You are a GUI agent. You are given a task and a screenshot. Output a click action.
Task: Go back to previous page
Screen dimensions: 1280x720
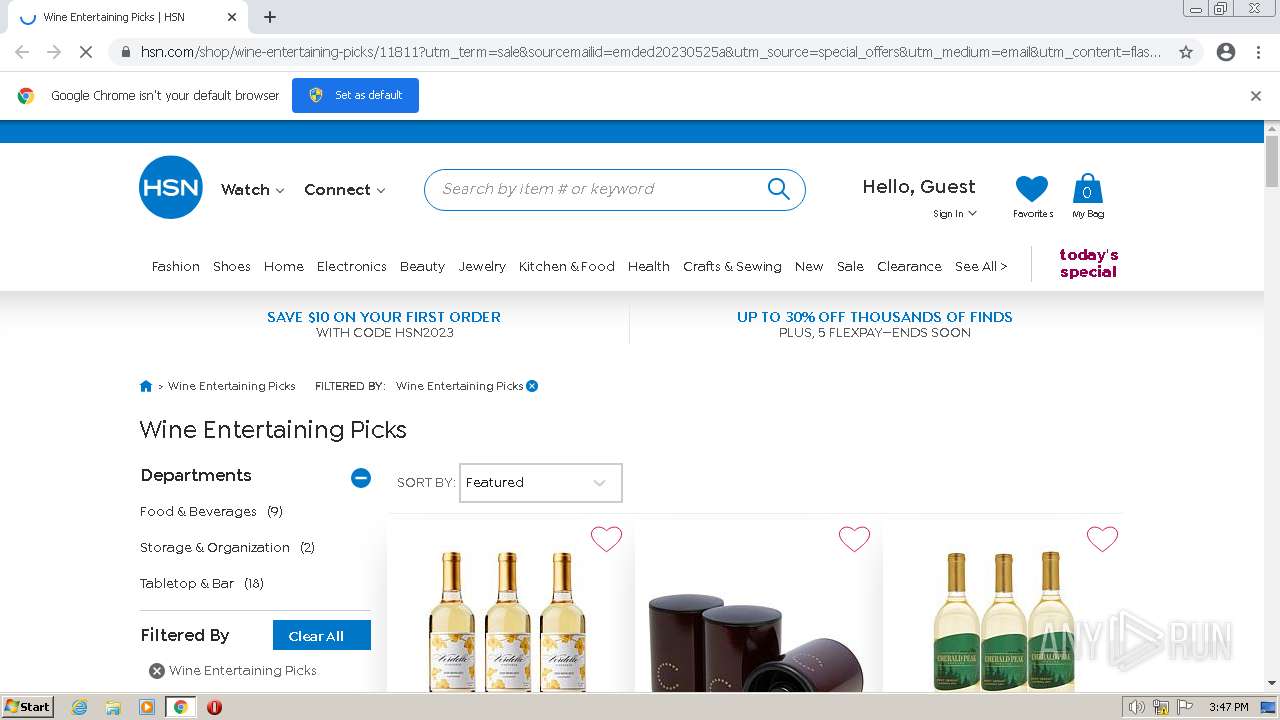(x=22, y=52)
